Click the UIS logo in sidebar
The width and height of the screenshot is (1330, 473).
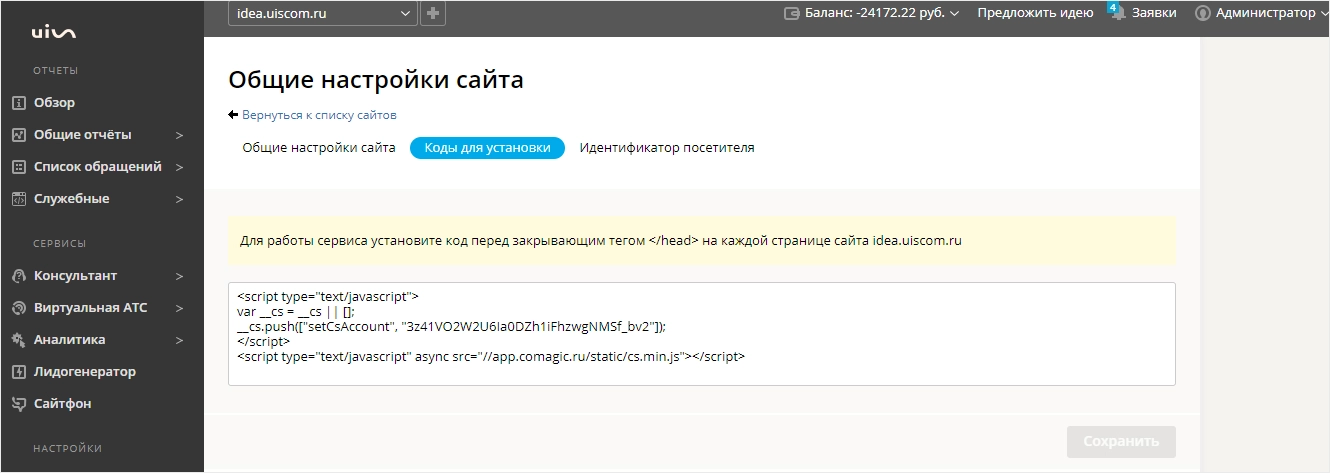tap(54, 33)
